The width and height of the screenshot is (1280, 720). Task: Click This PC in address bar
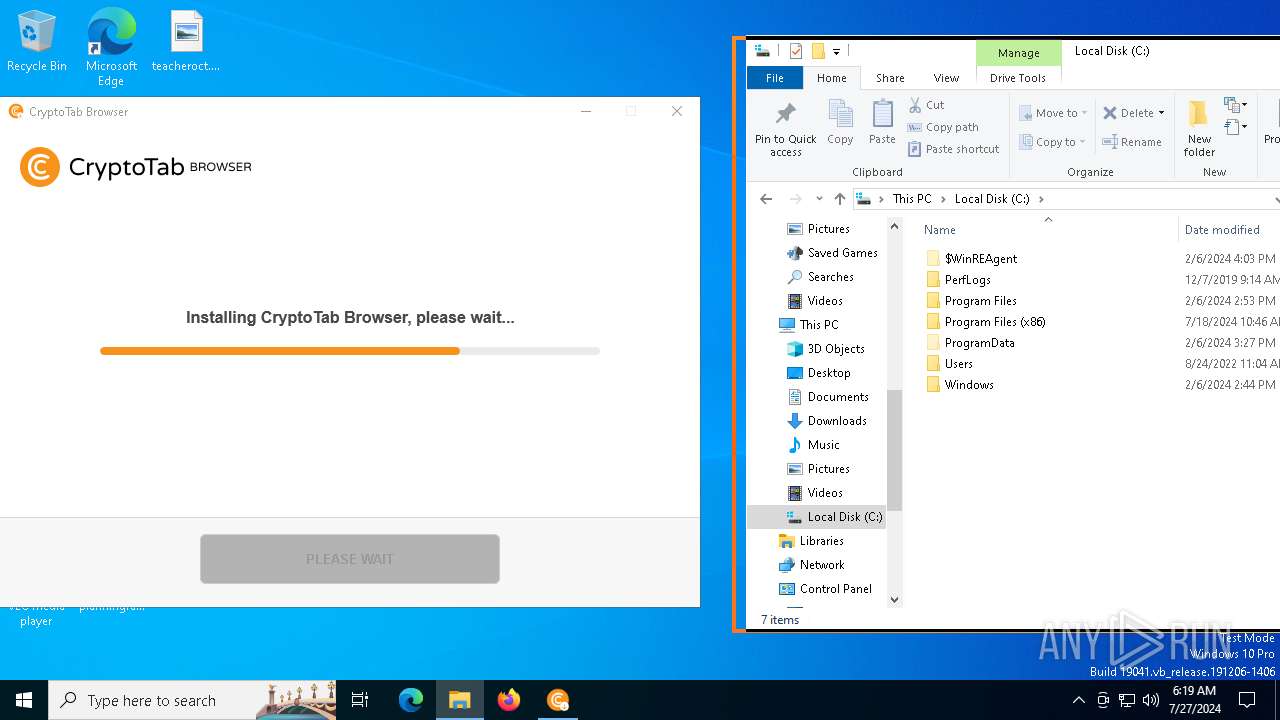pyautogui.click(x=912, y=199)
